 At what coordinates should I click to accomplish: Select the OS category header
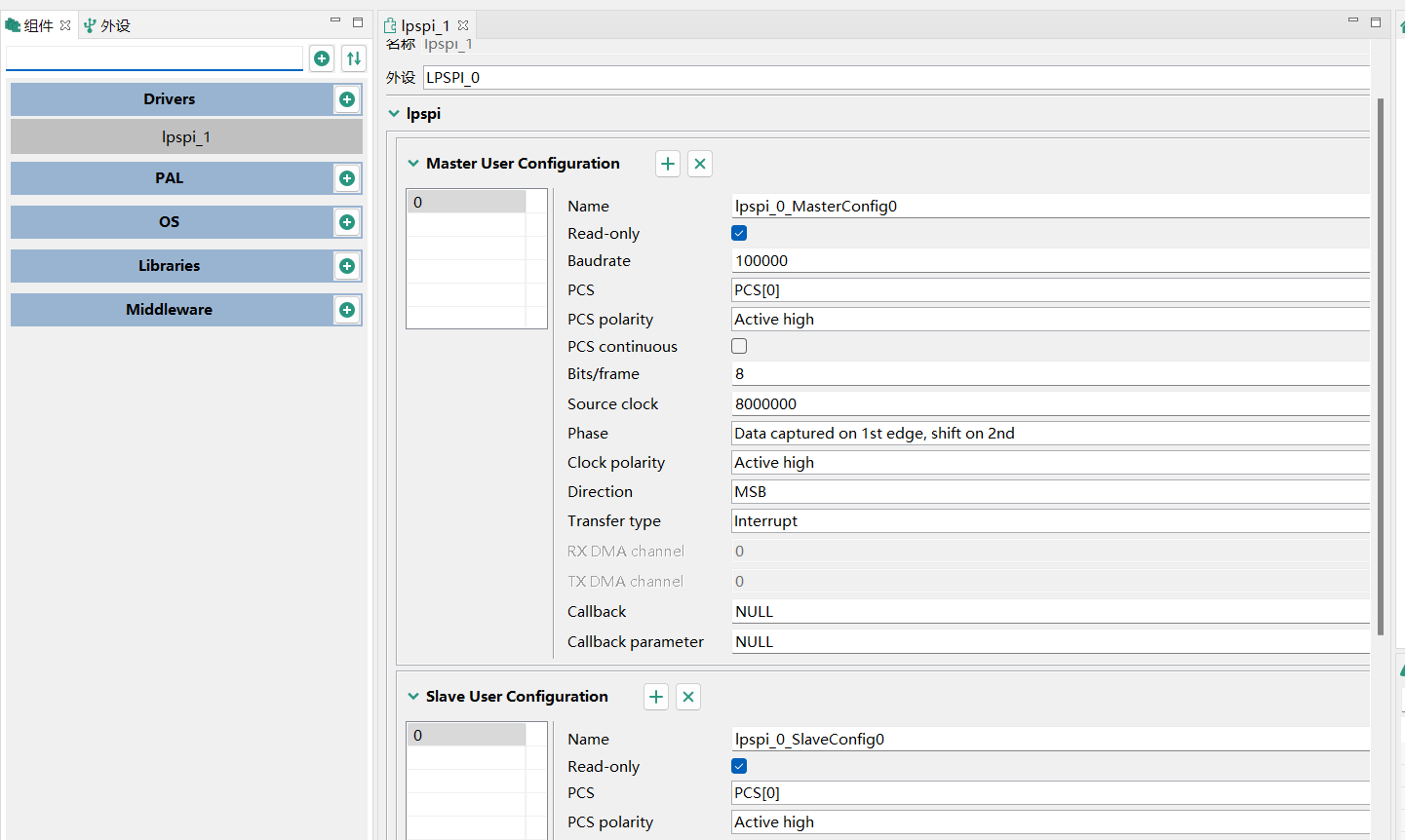pyautogui.click(x=170, y=222)
